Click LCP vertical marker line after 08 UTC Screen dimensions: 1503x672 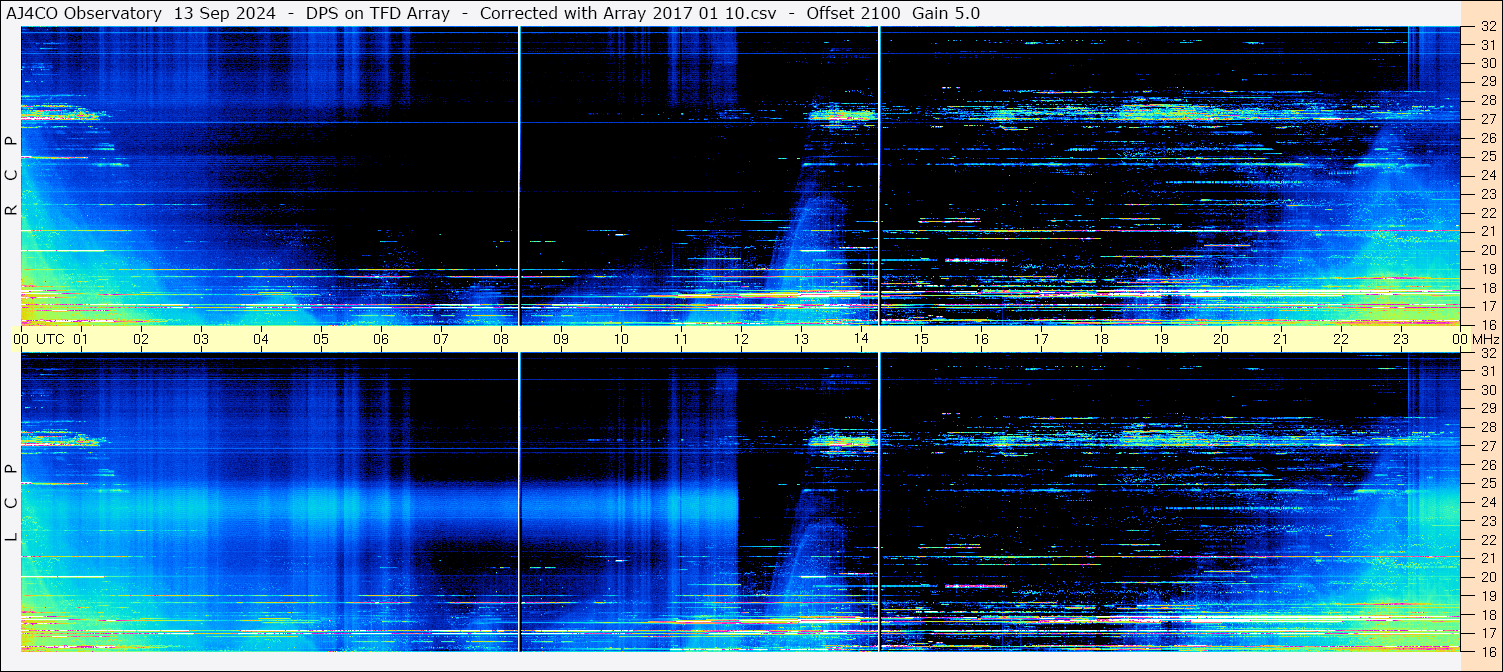pos(519,502)
